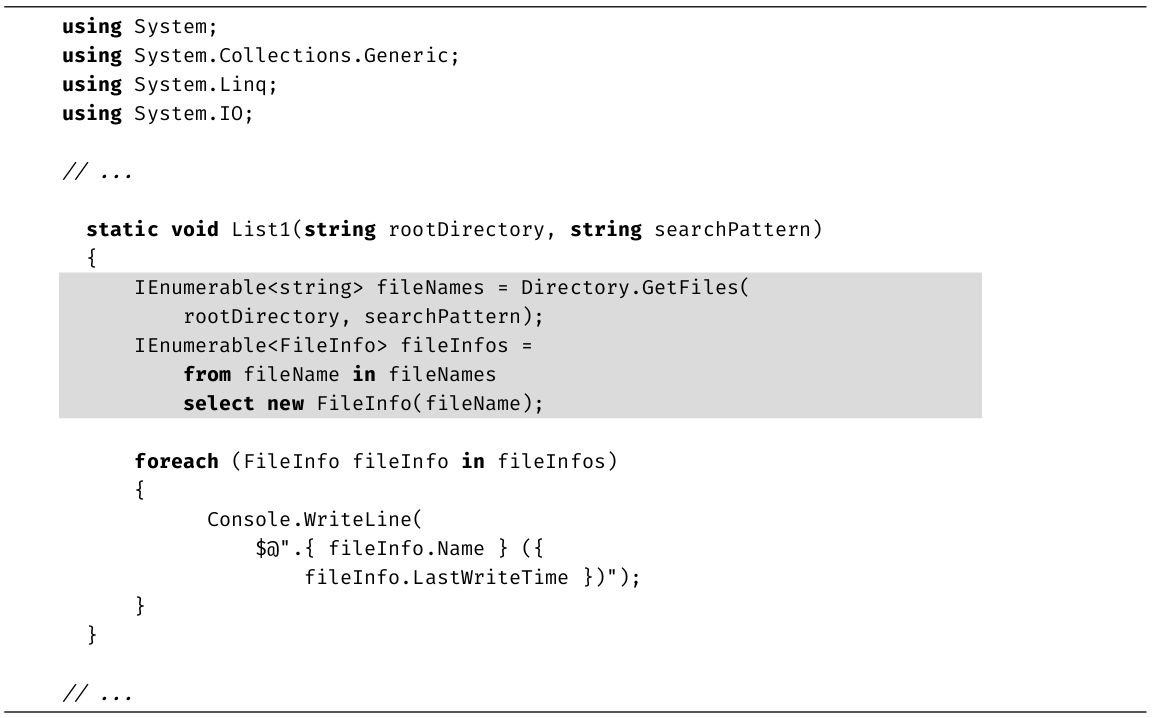Screen dimensions: 1152x718
Task: Click the System.Collections.Generic namespace text
Action: (296, 56)
